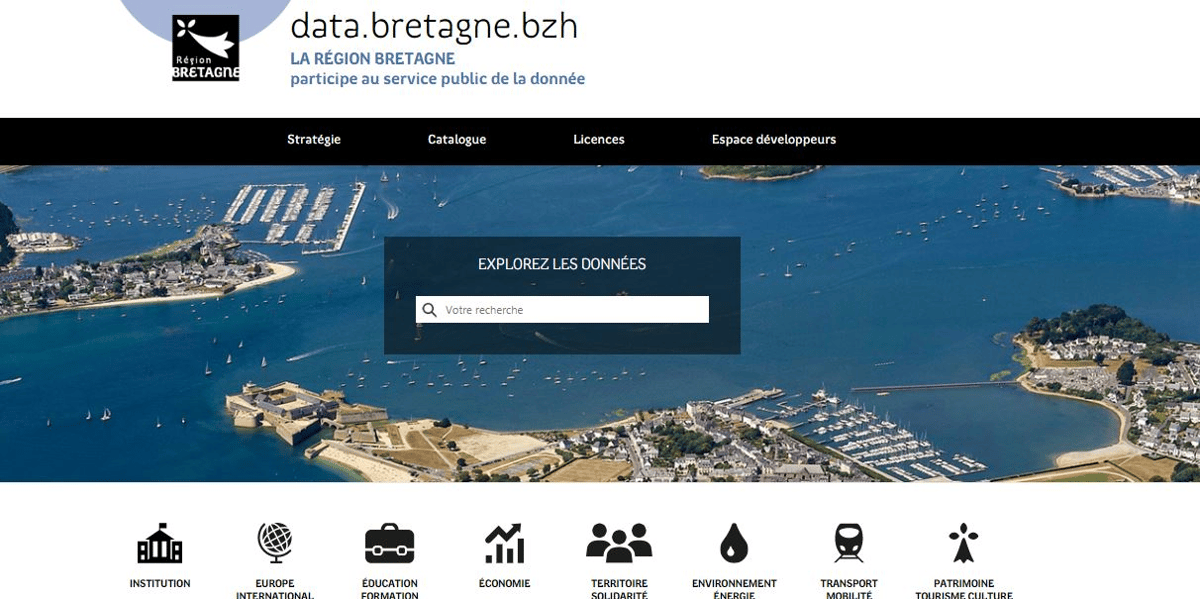Open the Éducation Formation briefcase icon
This screenshot has height=599, width=1200.
pyautogui.click(x=389, y=543)
